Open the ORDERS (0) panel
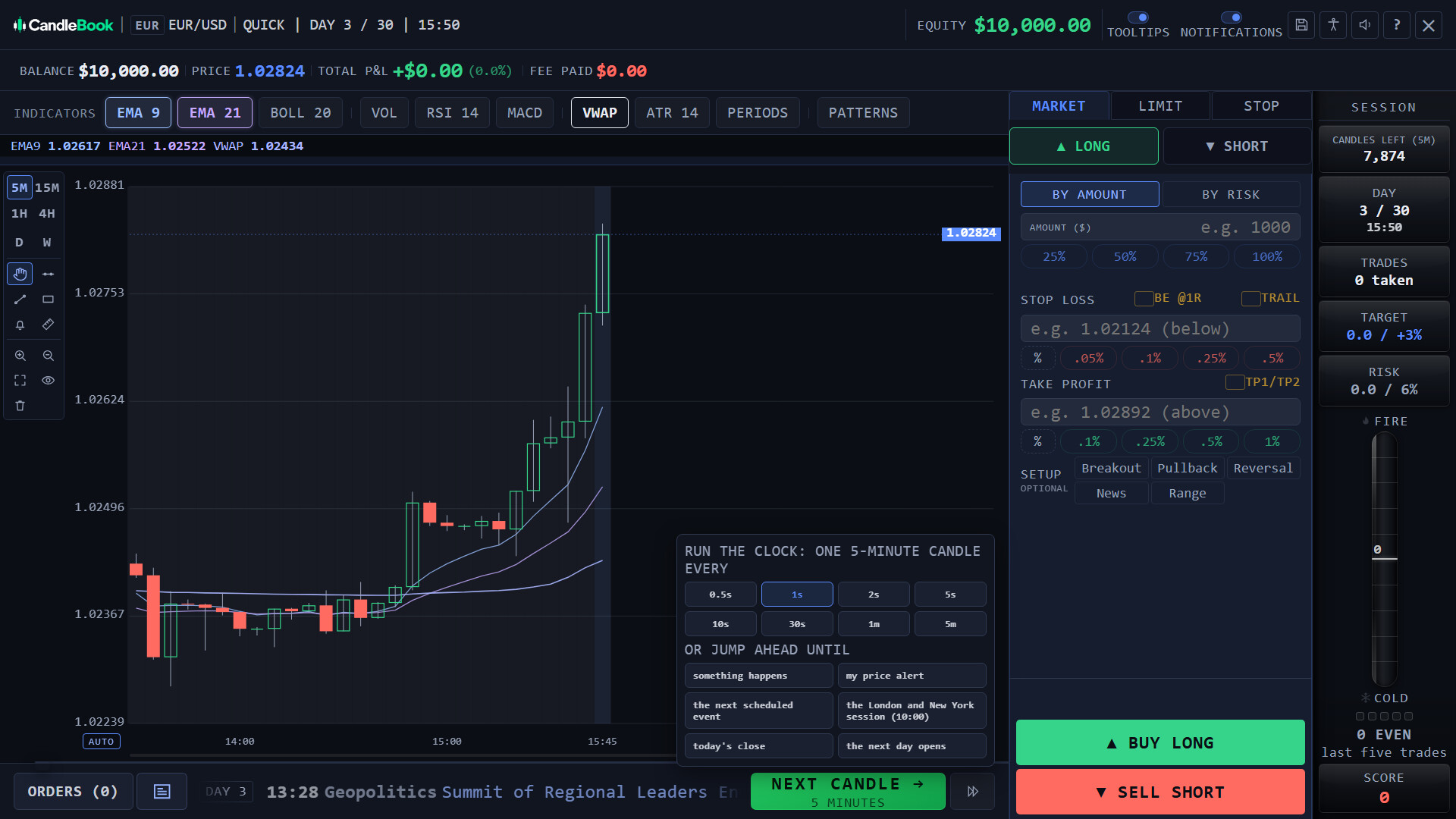The image size is (1456, 819). click(73, 792)
